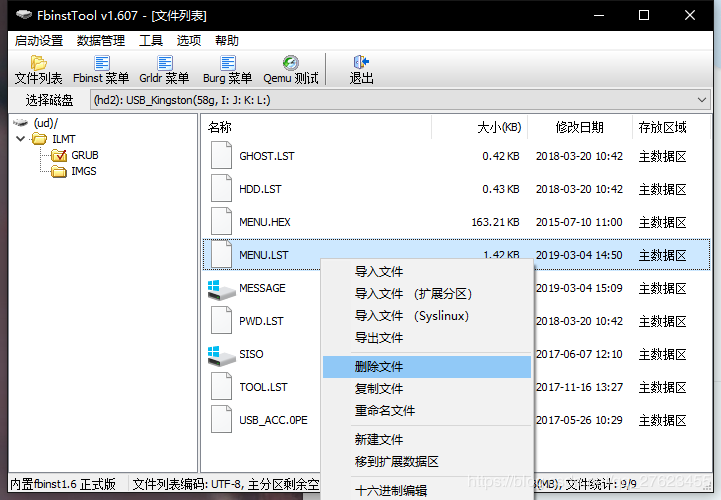
Task: Choose 移到扩展数据区 from context menu
Action: point(427,461)
